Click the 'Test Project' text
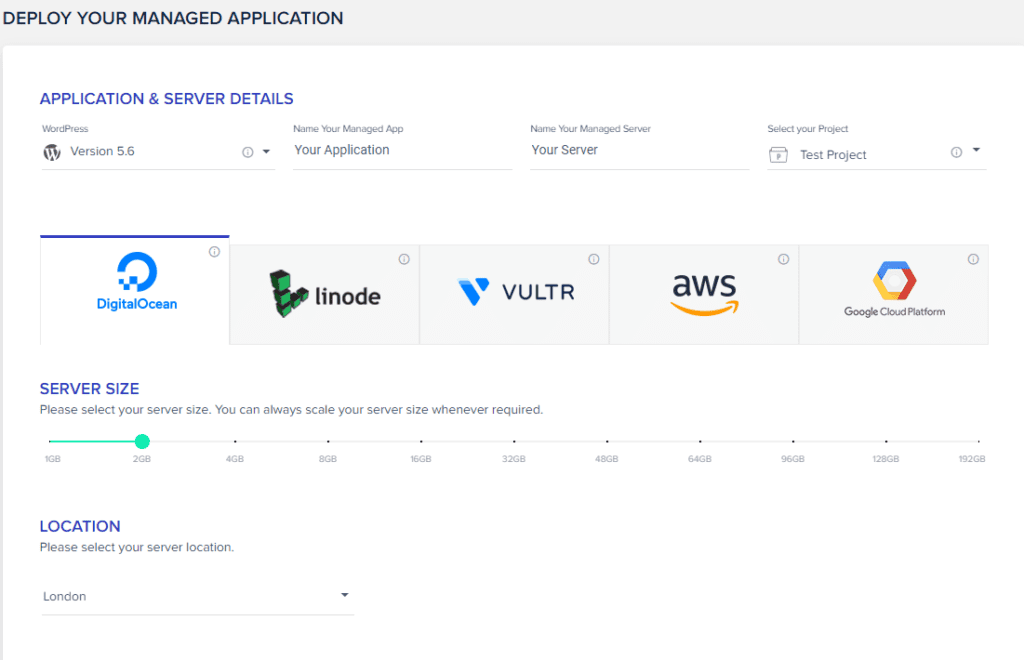 833,155
